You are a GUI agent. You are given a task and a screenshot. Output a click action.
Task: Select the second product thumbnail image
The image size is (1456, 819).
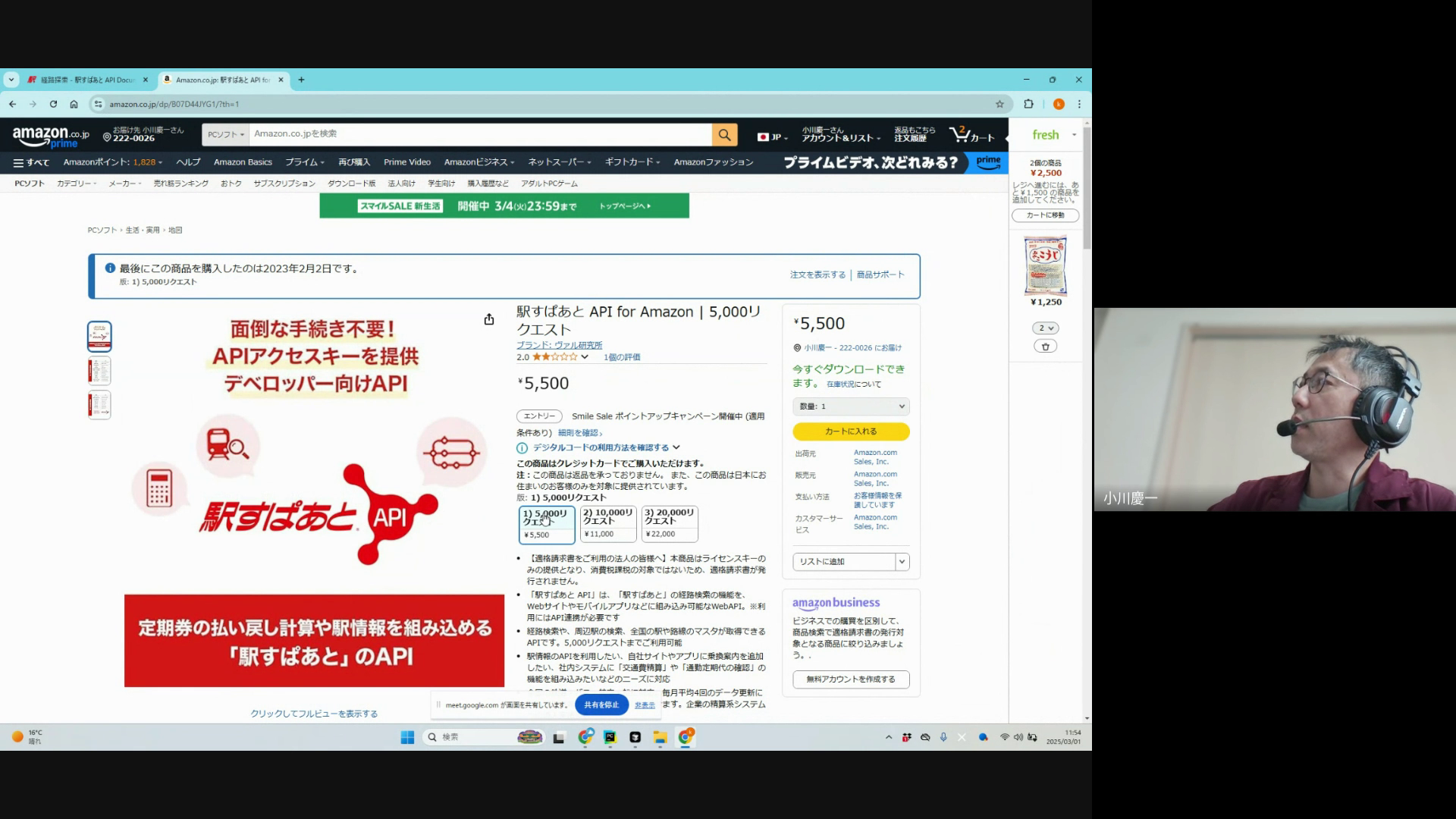(x=99, y=371)
